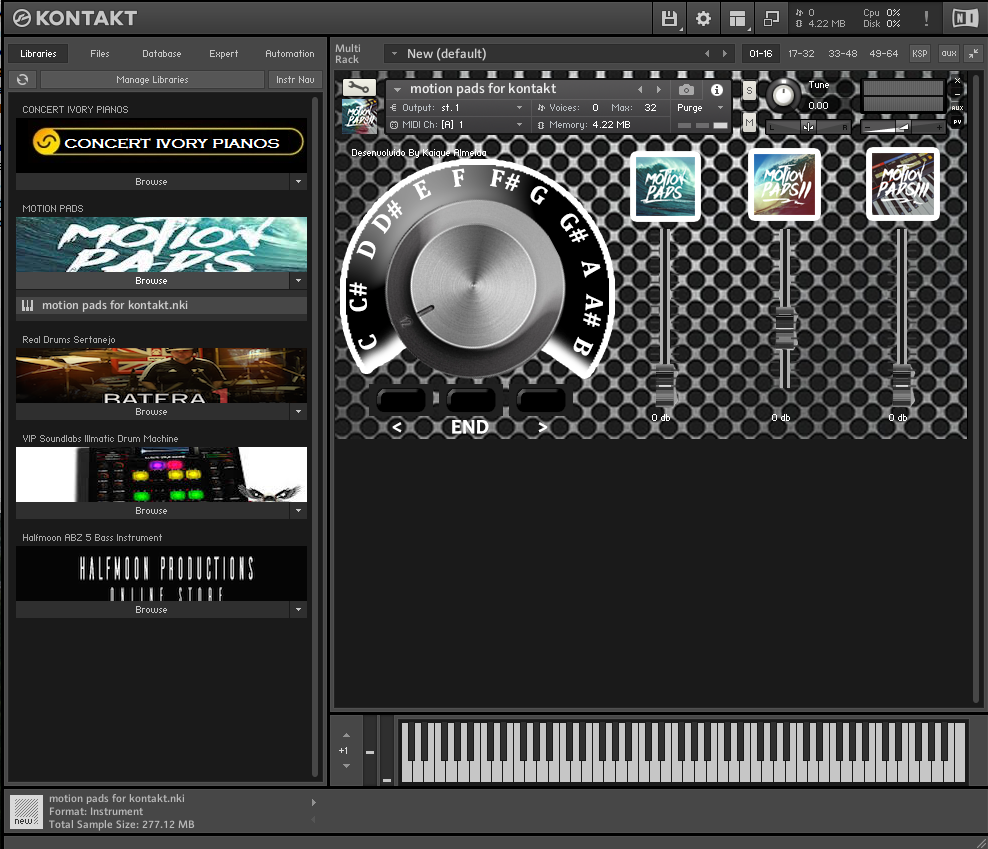Click the stereo pan center icon
This screenshot has height=849, width=988.
click(x=808, y=127)
